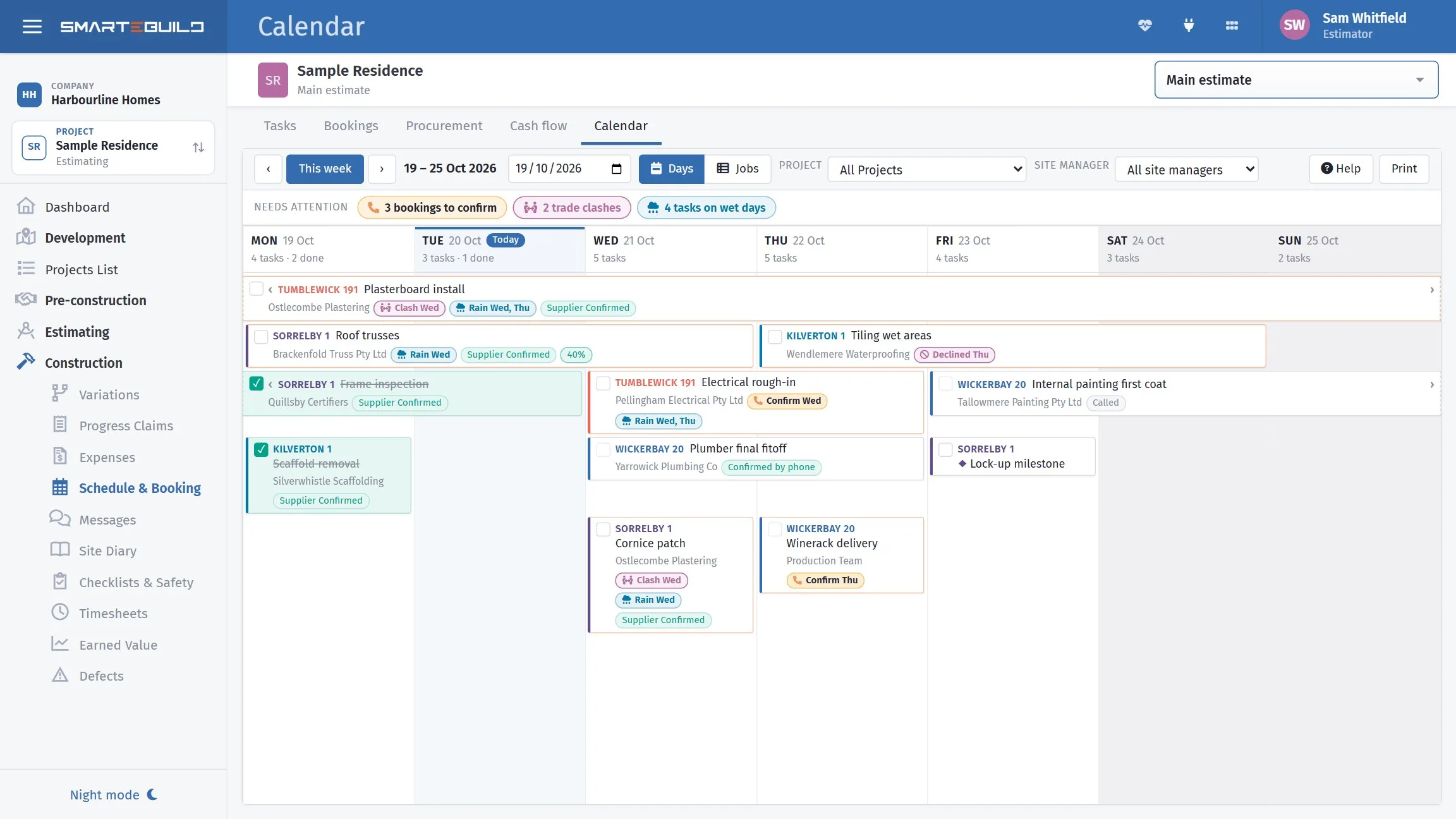Click the plug integrations icon
This screenshot has height=819, width=1456.
[x=1189, y=26]
